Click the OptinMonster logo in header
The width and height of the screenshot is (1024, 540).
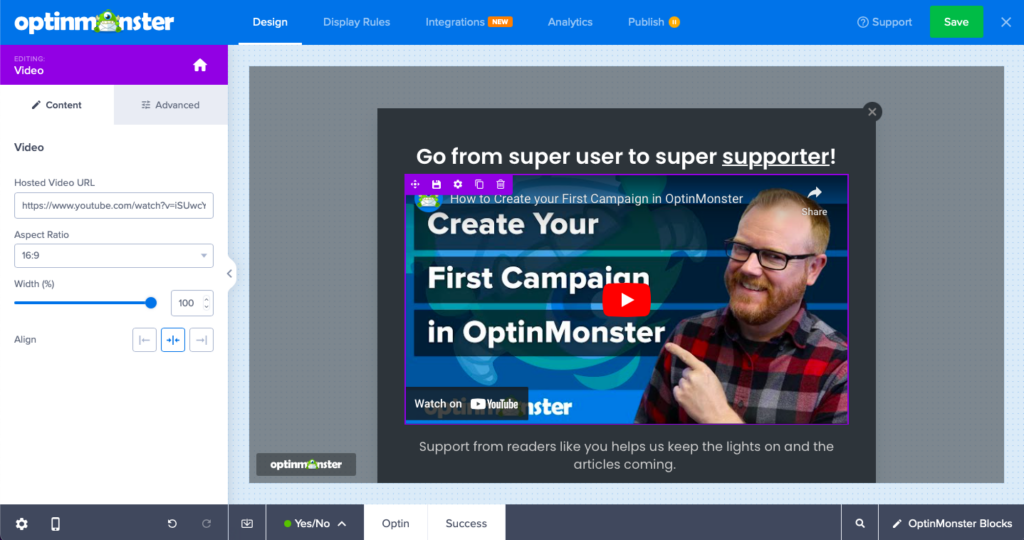(x=94, y=22)
